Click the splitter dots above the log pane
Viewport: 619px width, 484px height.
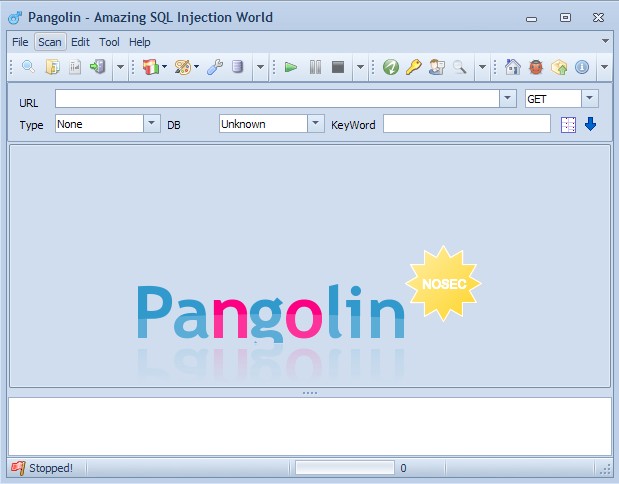tap(310, 393)
